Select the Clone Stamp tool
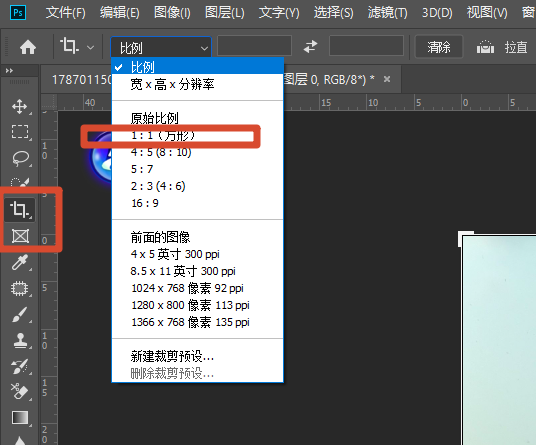 coord(20,340)
